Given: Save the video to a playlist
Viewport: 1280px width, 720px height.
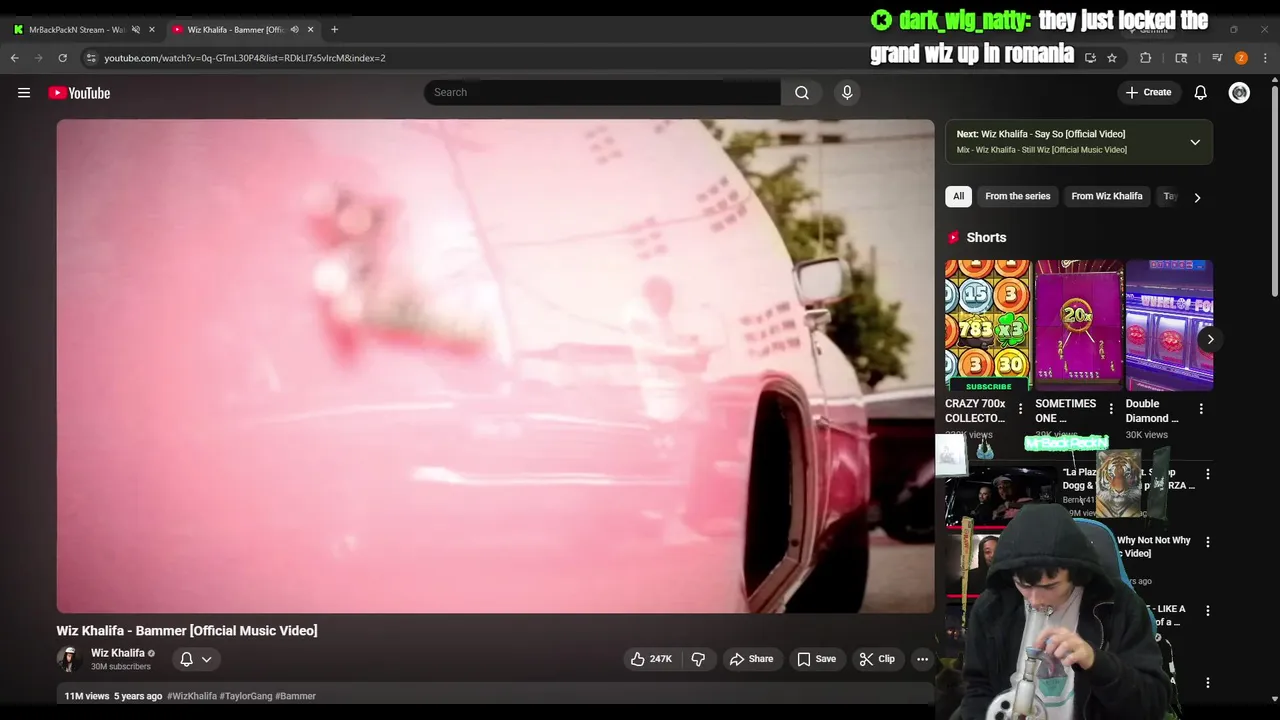Looking at the screenshot, I should point(816,659).
